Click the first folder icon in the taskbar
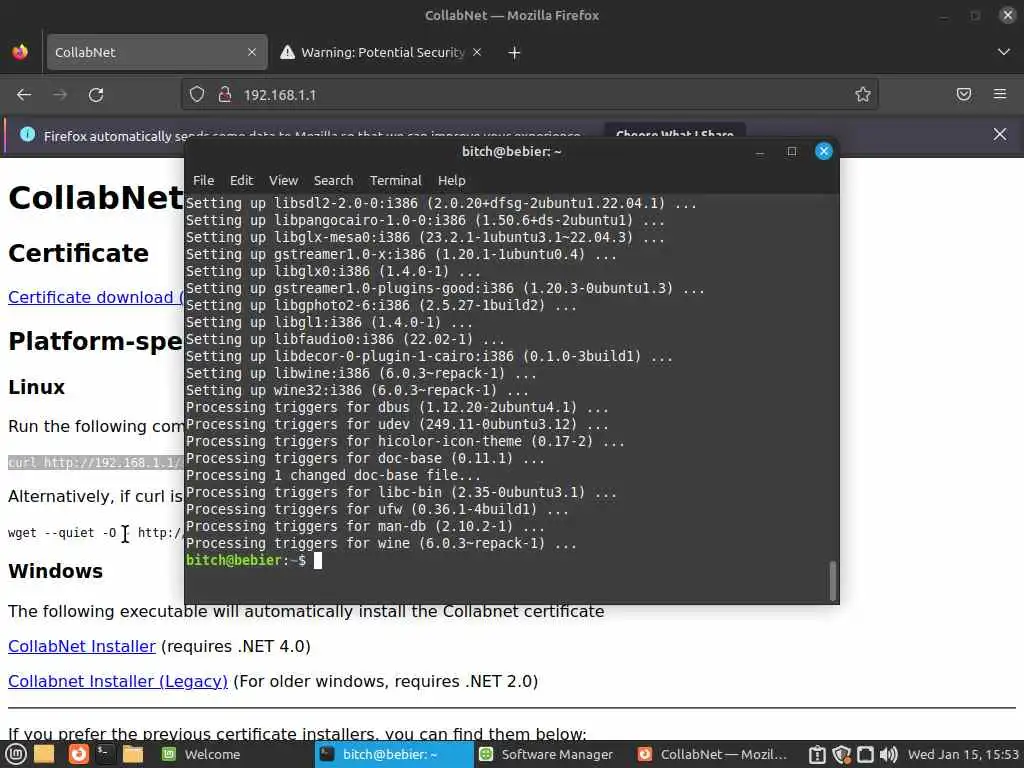1024x768 pixels. (44, 754)
